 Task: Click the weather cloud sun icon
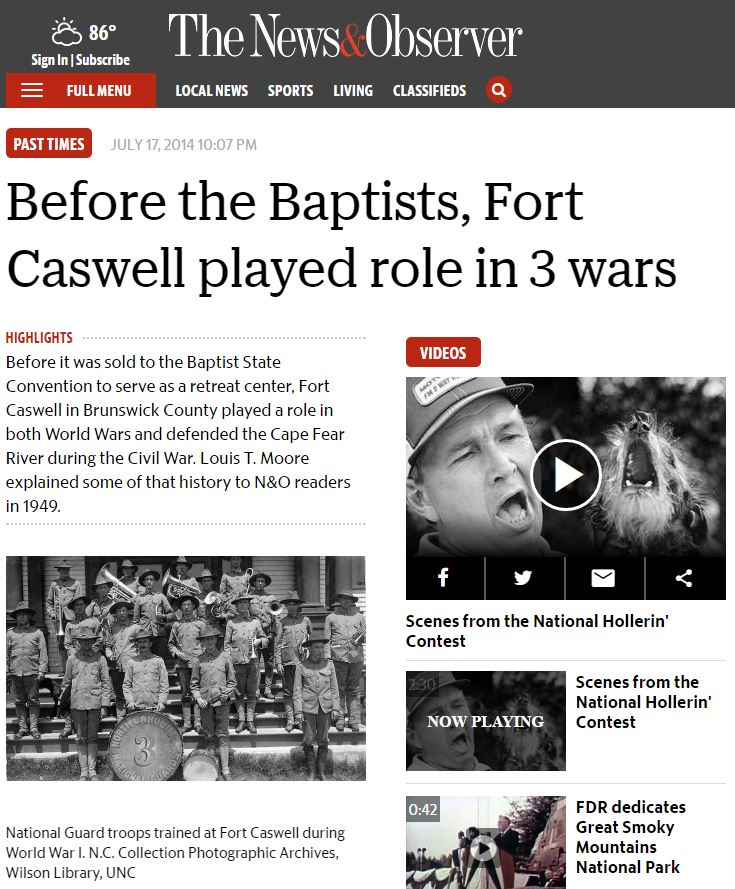click(x=67, y=32)
